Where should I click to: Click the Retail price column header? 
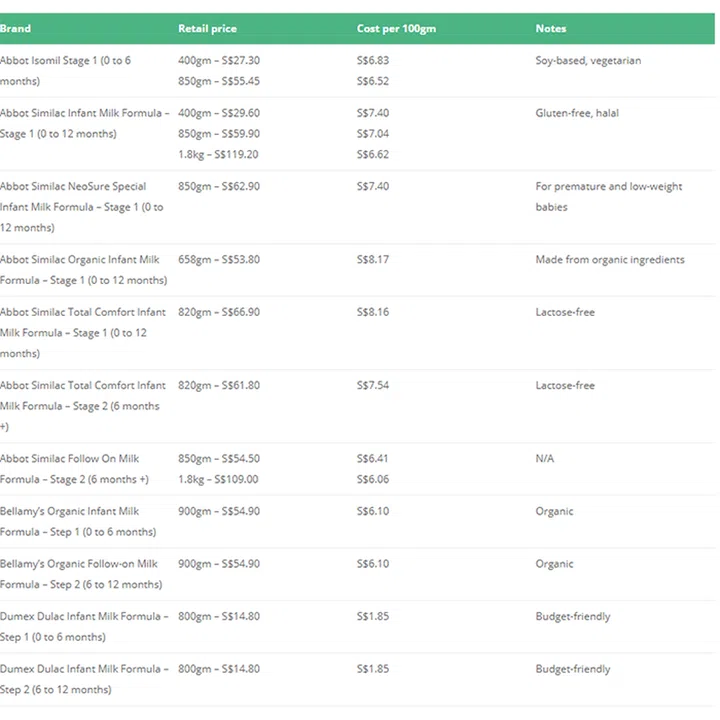(207, 28)
